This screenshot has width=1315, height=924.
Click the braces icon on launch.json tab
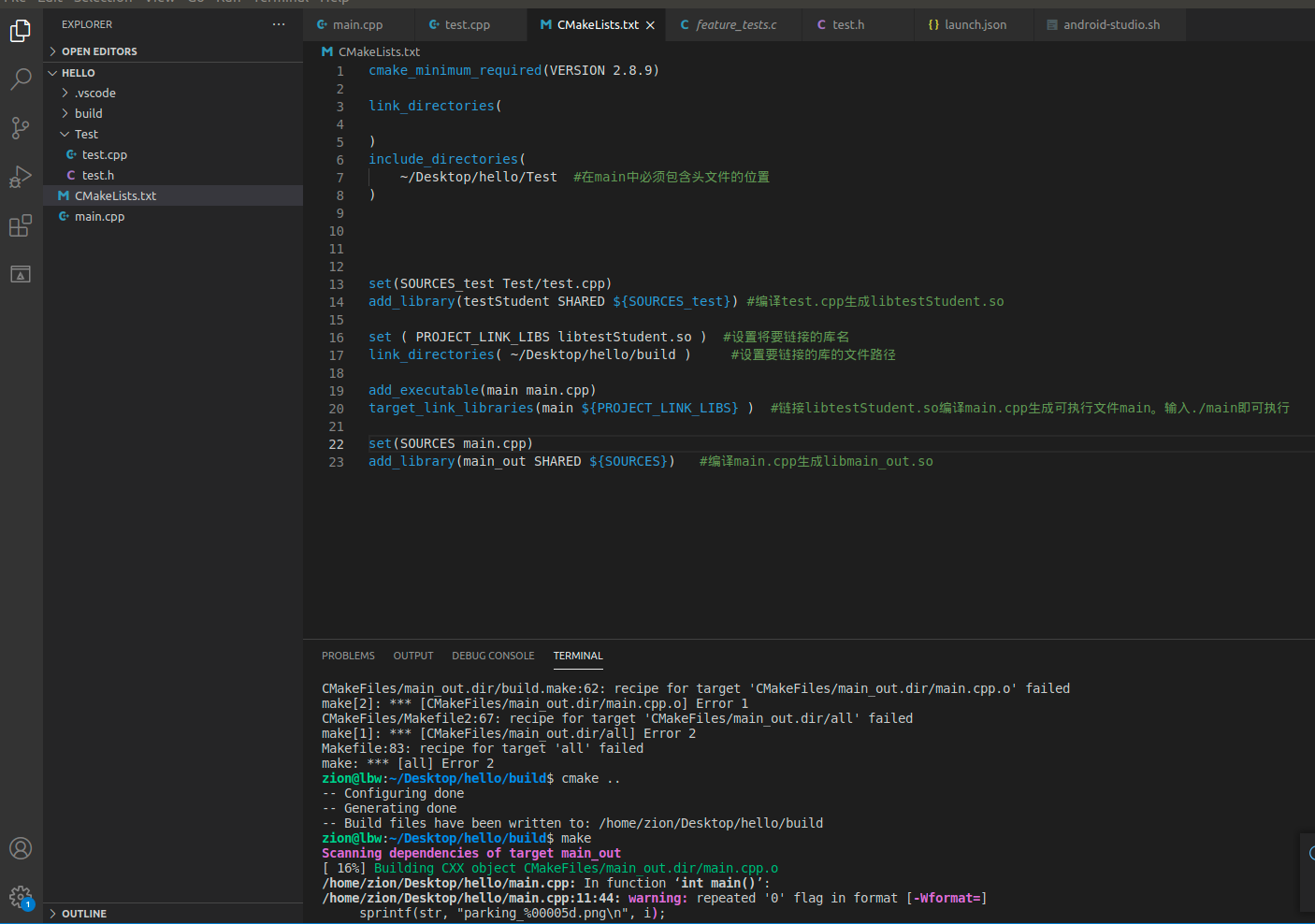(x=933, y=25)
